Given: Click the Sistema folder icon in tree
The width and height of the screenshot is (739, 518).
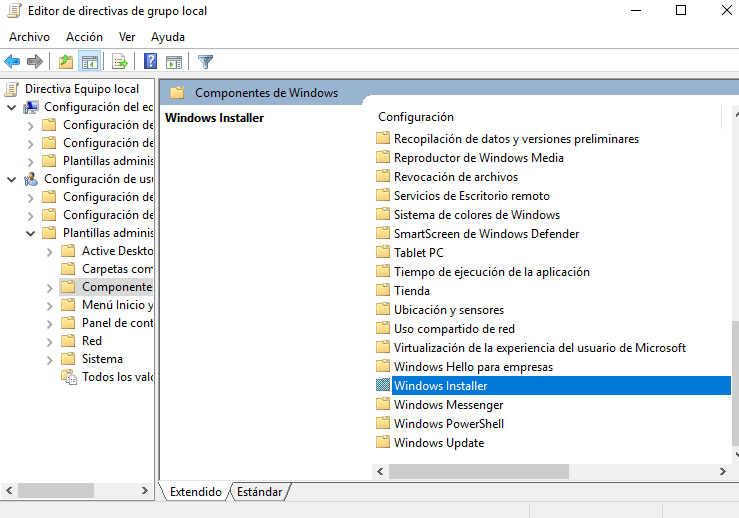Looking at the screenshot, I should [x=68, y=359].
